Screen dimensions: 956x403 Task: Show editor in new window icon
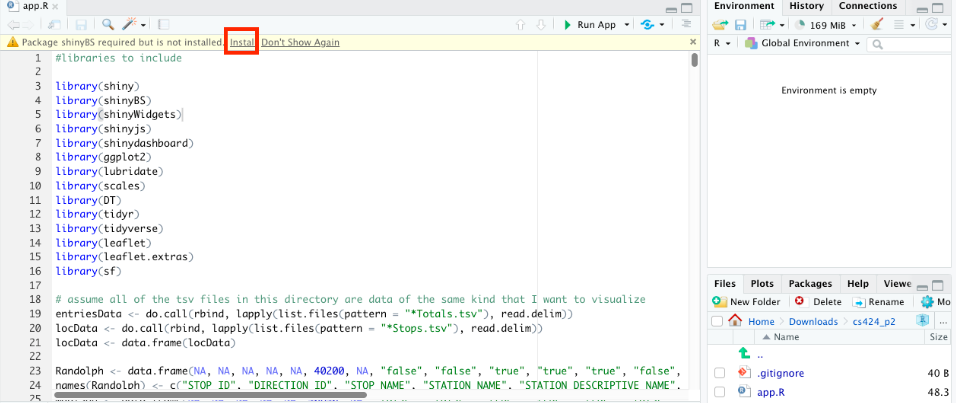point(54,24)
